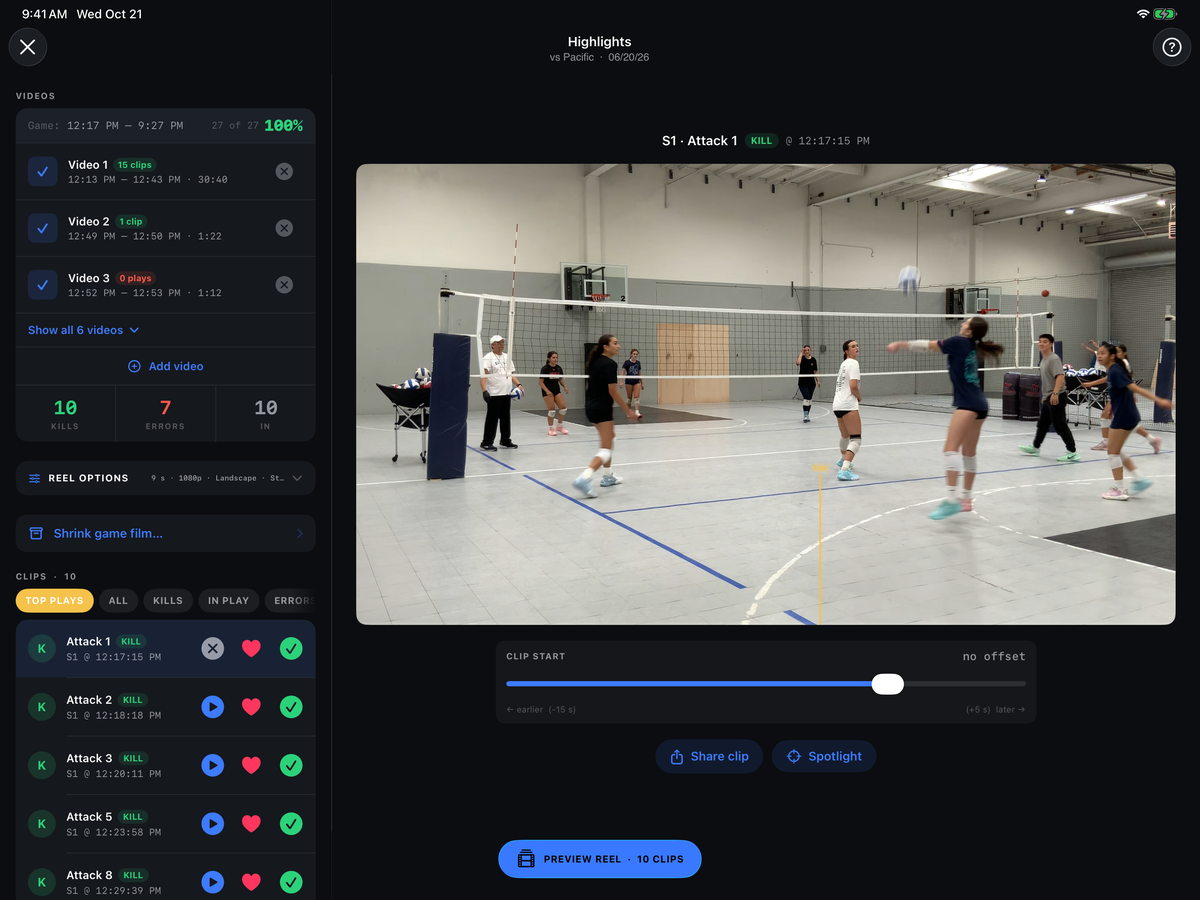Click the Attack 1 K badge
The height and width of the screenshot is (900, 1200).
[41, 649]
